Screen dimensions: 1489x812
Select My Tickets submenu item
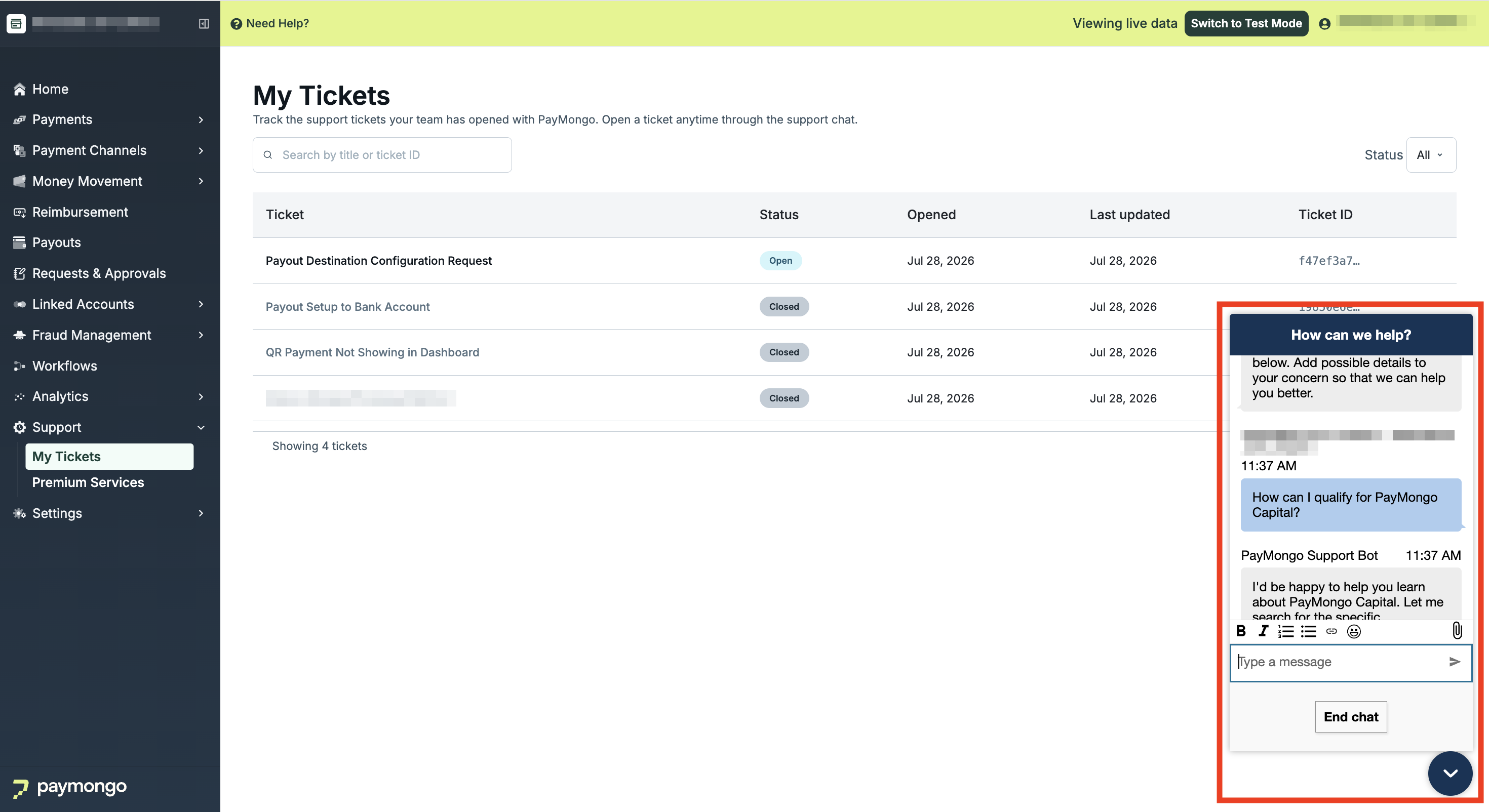109,457
